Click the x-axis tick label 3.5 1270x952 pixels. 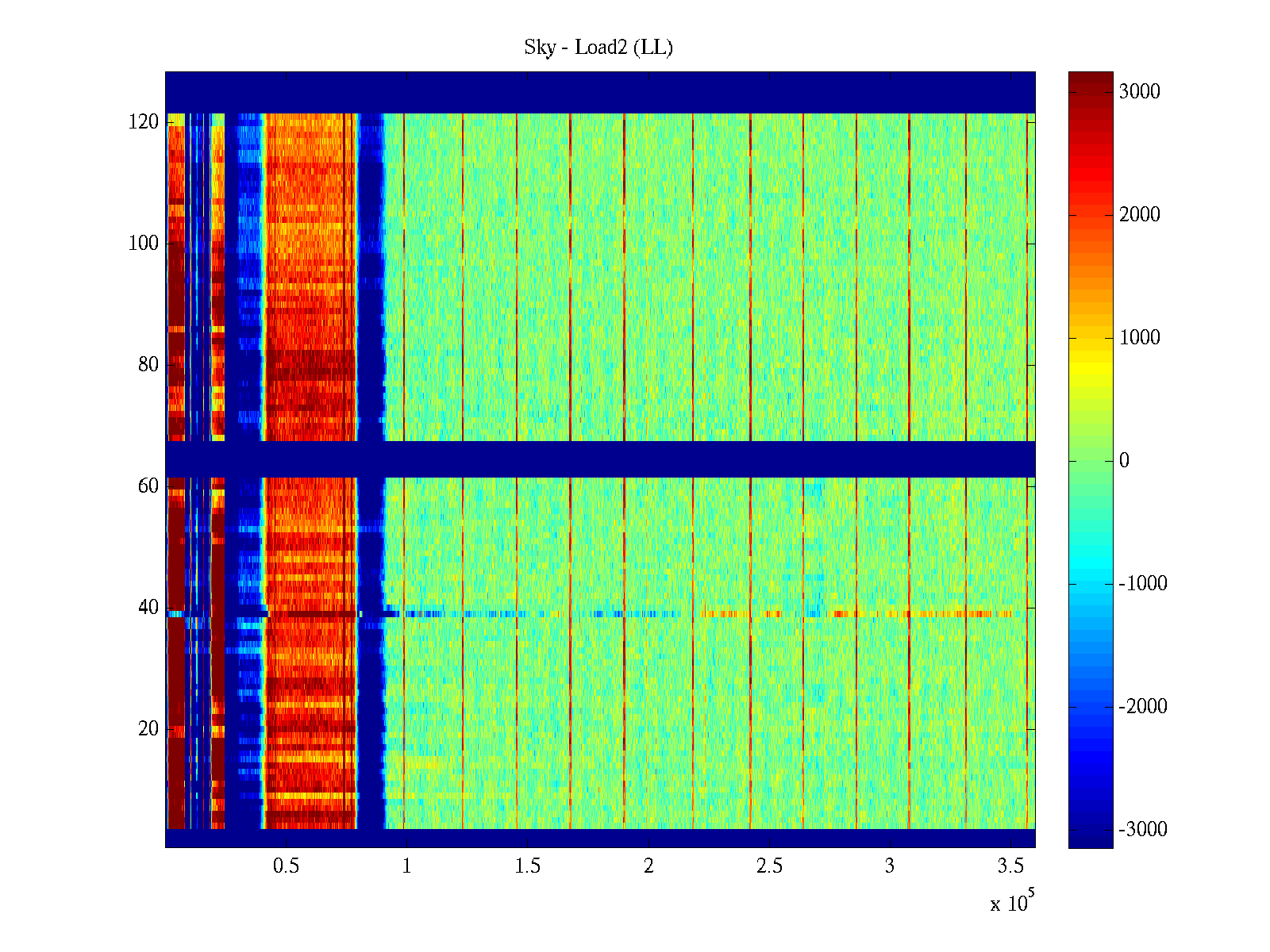click(x=1010, y=866)
